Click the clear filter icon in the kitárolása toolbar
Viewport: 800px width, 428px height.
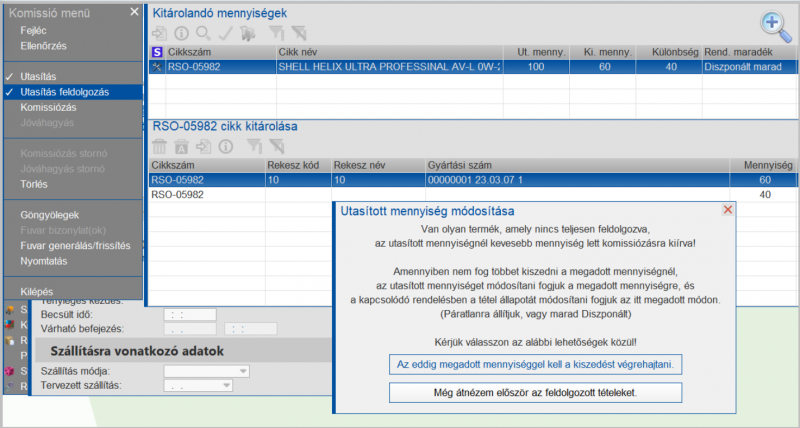pos(277,146)
